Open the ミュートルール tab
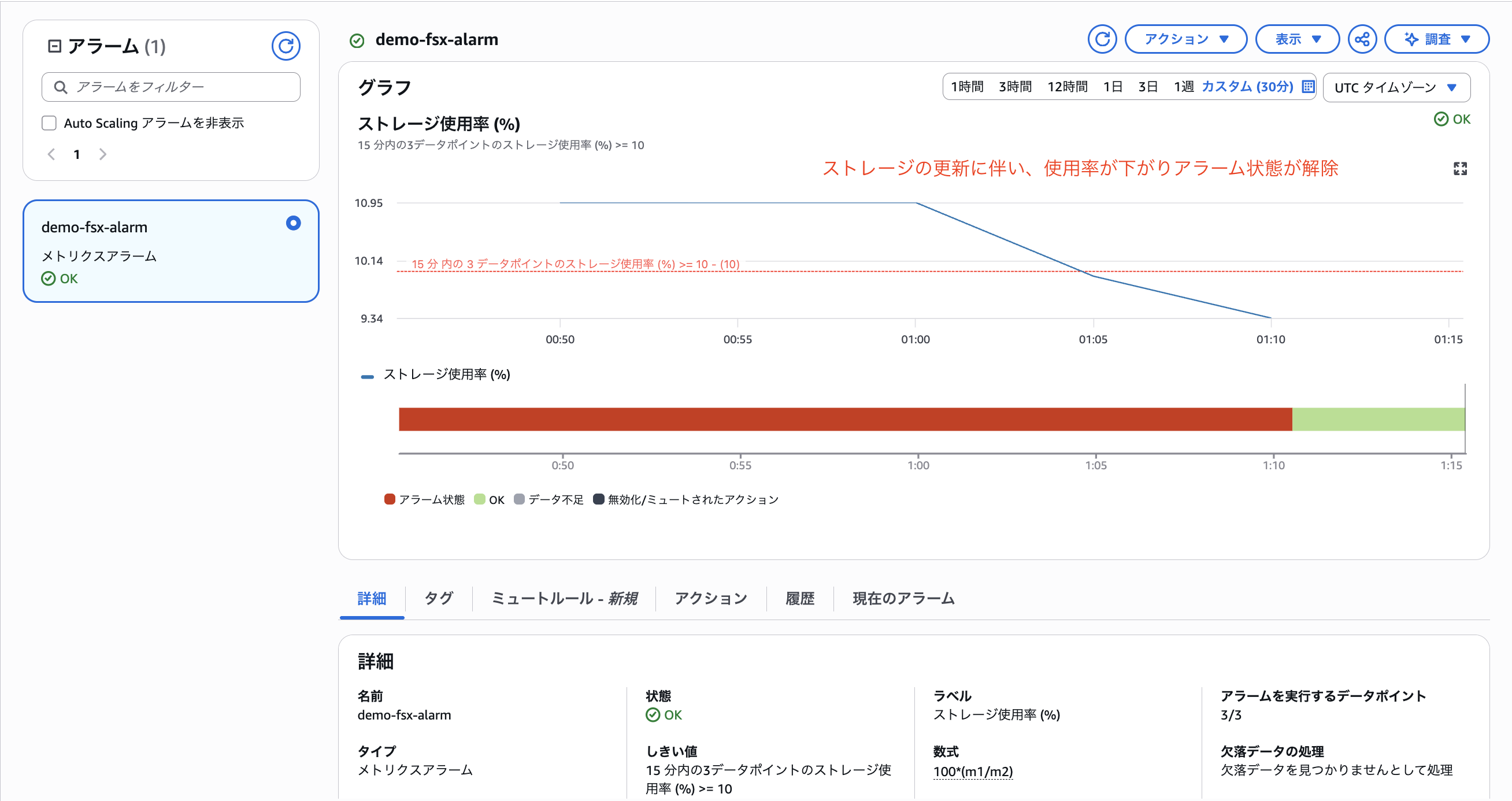This screenshot has width=1512, height=801. tap(564, 599)
